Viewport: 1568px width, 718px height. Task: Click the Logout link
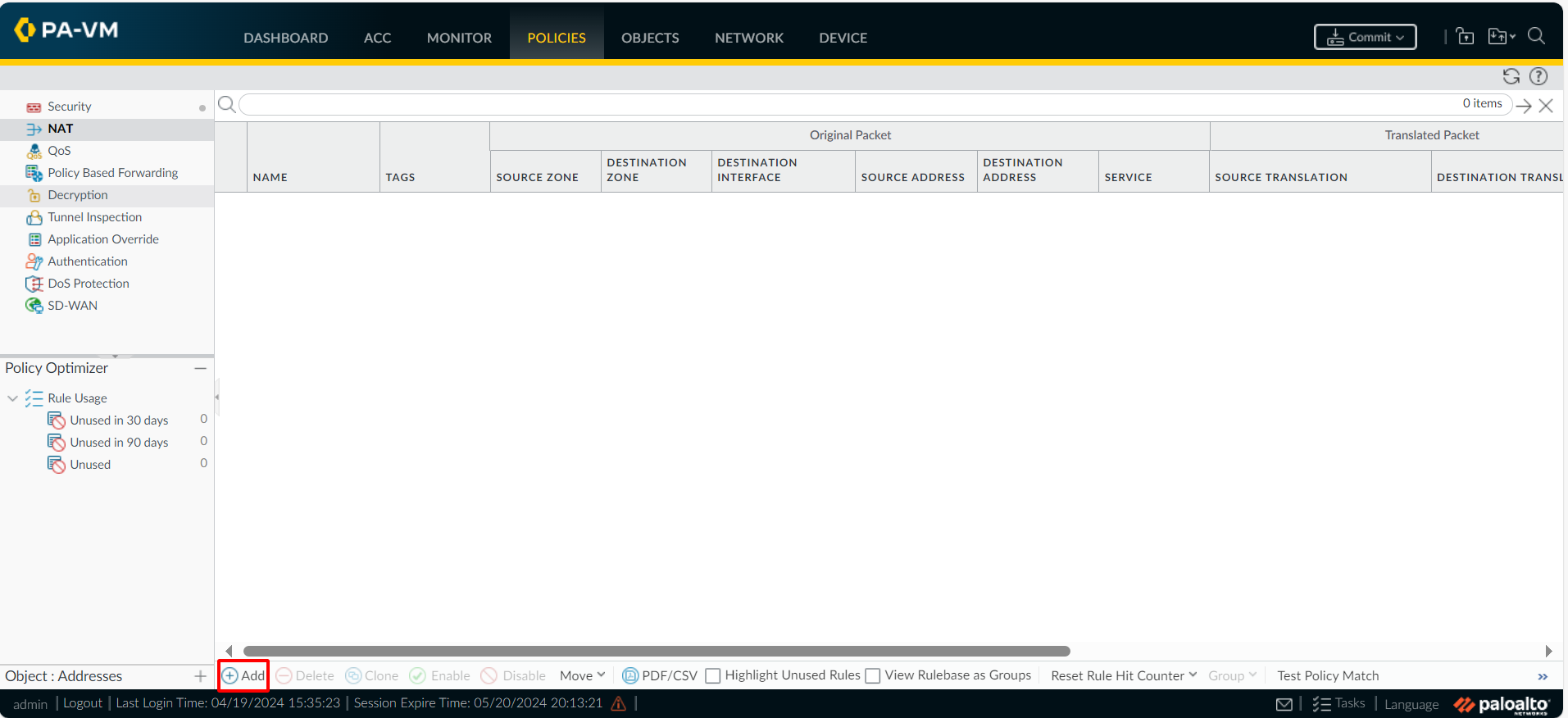[x=83, y=703]
